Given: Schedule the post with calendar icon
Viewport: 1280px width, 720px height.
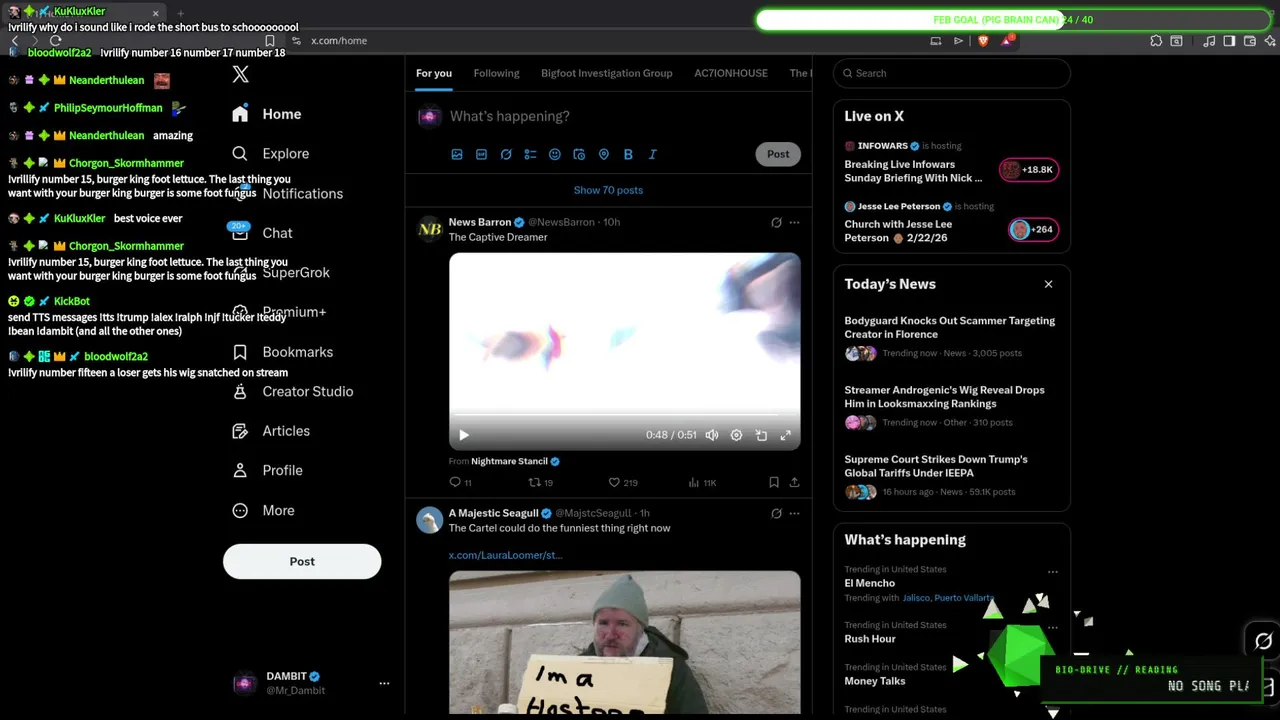Looking at the screenshot, I should (x=579, y=154).
